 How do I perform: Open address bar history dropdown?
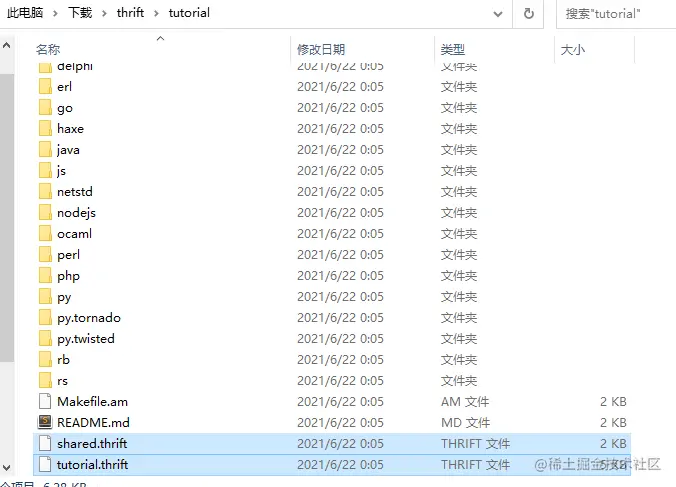(x=498, y=14)
